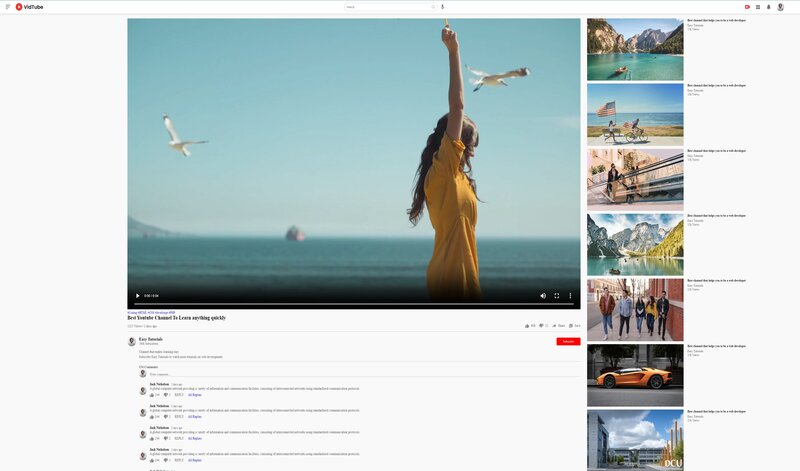Toggle fullscreen mode on video player
800x471 pixels.
557,296
